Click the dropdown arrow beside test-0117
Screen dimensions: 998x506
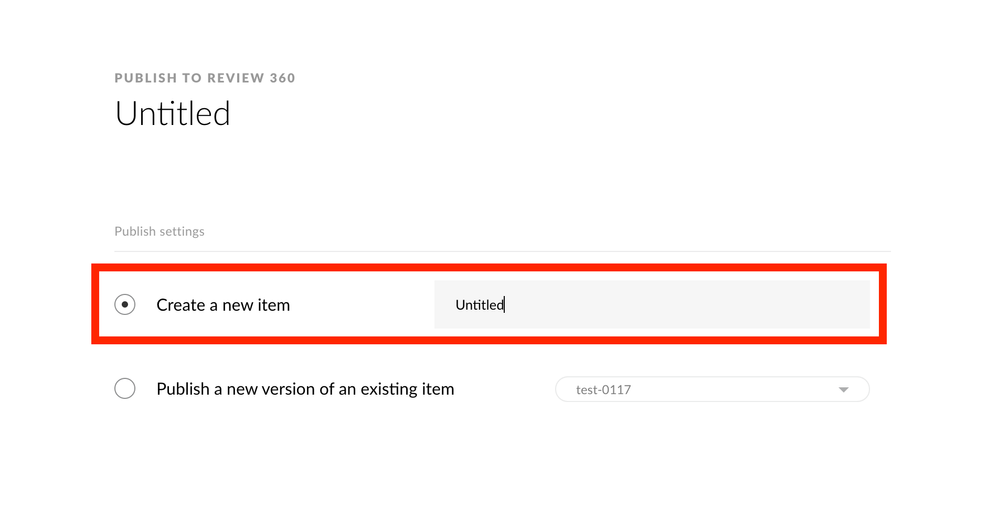[x=843, y=389]
